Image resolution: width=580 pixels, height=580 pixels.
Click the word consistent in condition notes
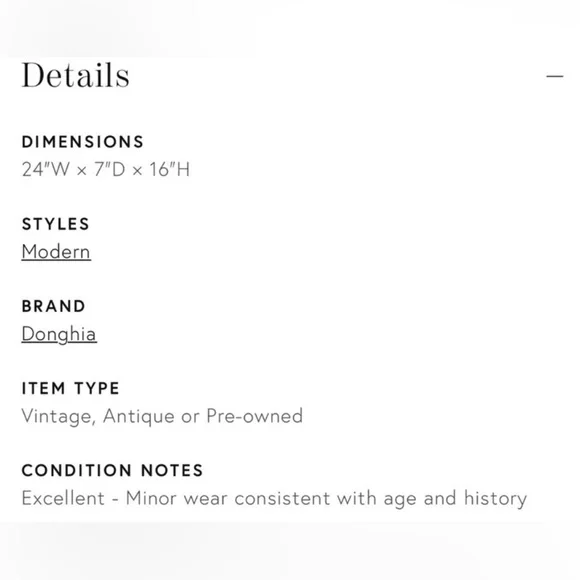(x=282, y=498)
